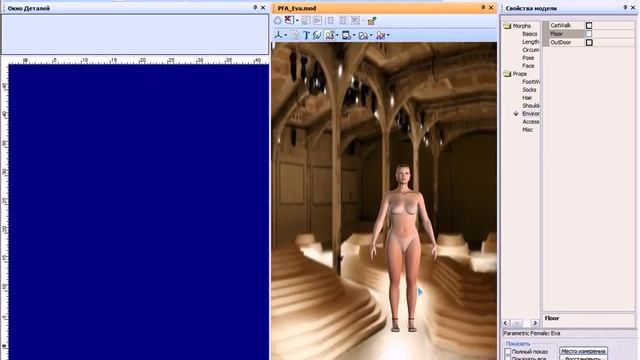The height and width of the screenshot is (360, 640).
Task: Select Face under Morphs
Action: [528, 66]
